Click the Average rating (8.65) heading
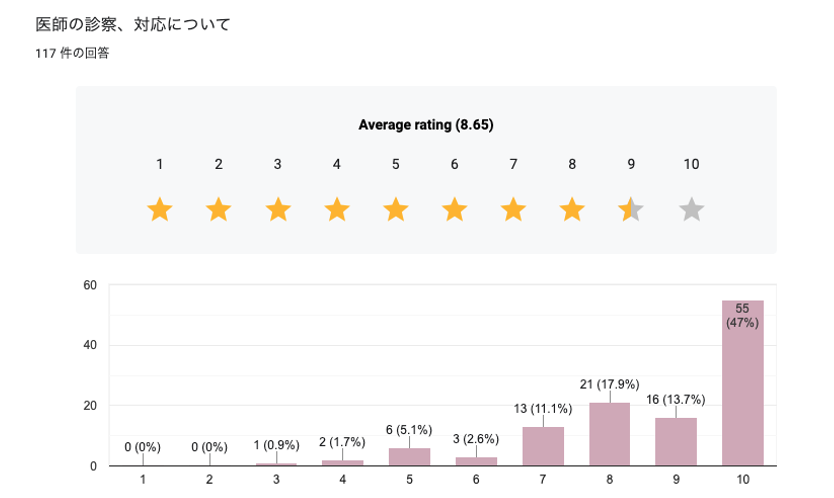Viewport: 834px width, 498px height. (426, 125)
